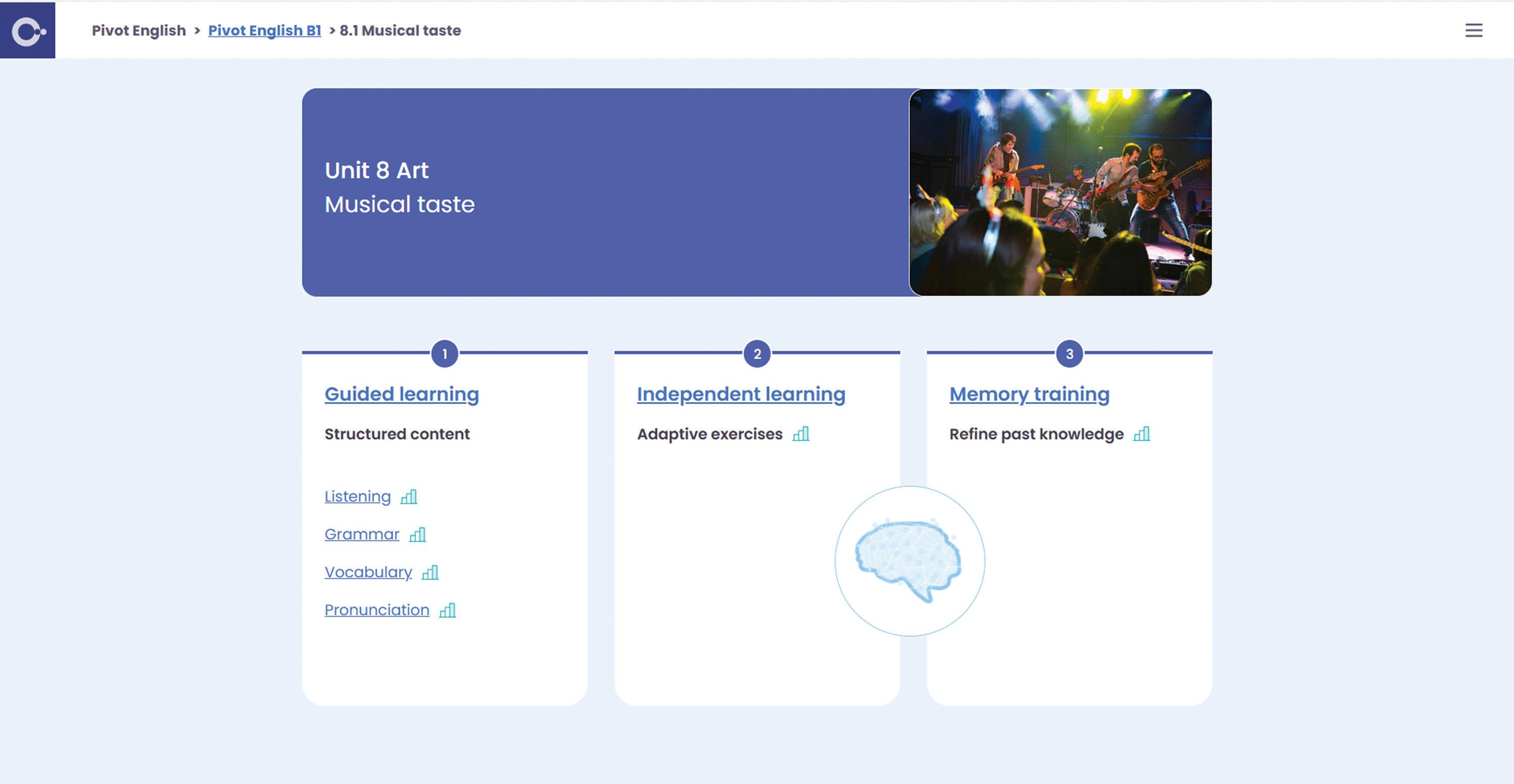Screen dimensions: 1514x784
Task: Click bar chart icon beside Refine past knowledge
Action: tap(1142, 434)
